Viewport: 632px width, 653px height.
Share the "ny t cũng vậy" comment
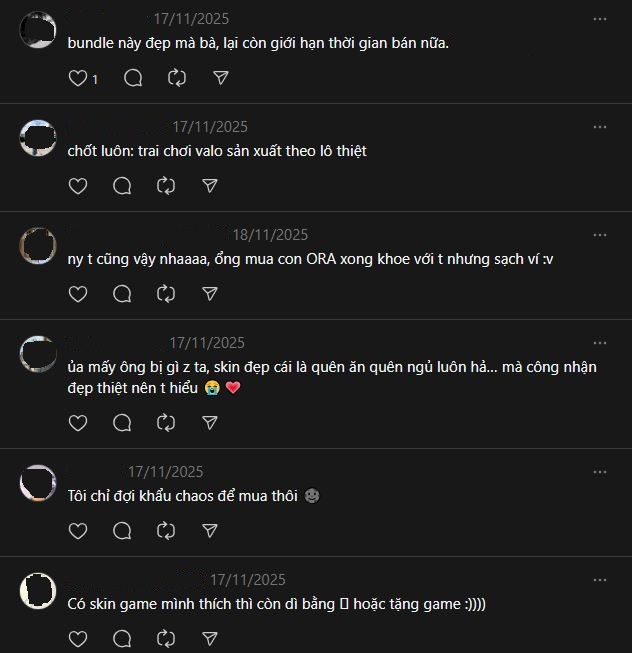click(x=210, y=294)
